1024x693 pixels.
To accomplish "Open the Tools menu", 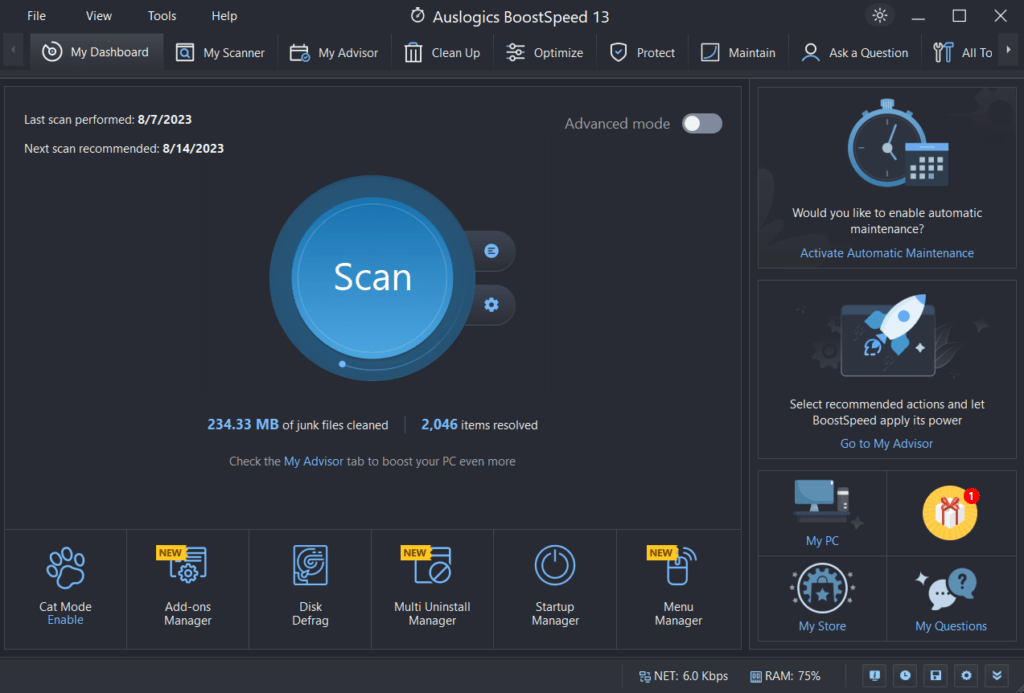I will click(x=161, y=15).
